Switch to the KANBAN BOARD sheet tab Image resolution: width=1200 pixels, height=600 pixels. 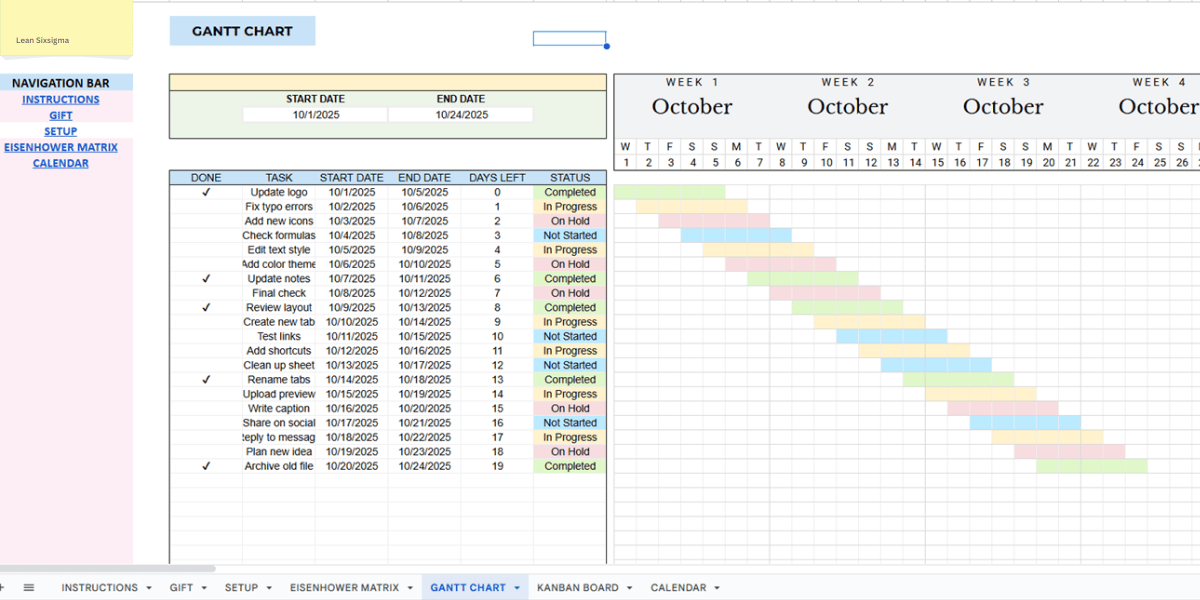(580, 587)
